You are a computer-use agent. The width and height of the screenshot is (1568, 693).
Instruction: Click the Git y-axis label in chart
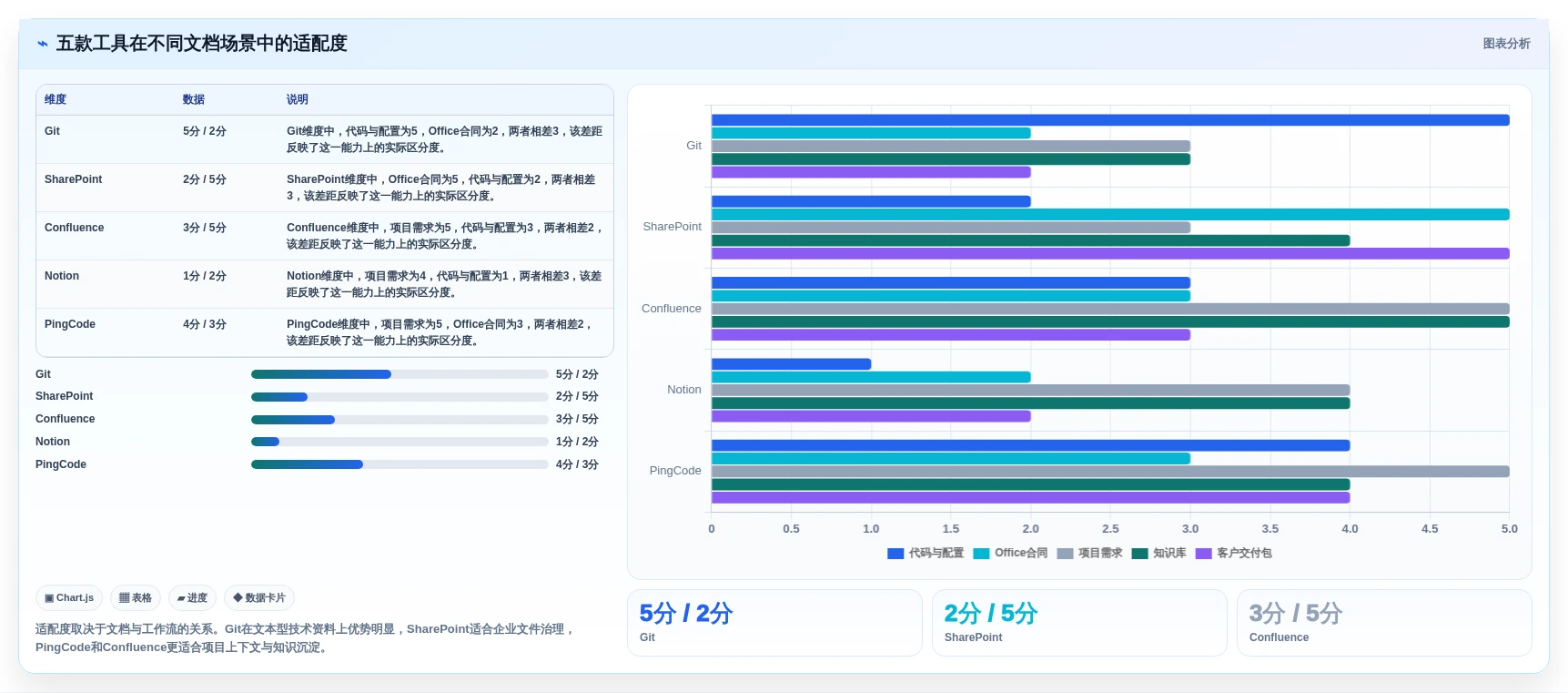pos(693,146)
